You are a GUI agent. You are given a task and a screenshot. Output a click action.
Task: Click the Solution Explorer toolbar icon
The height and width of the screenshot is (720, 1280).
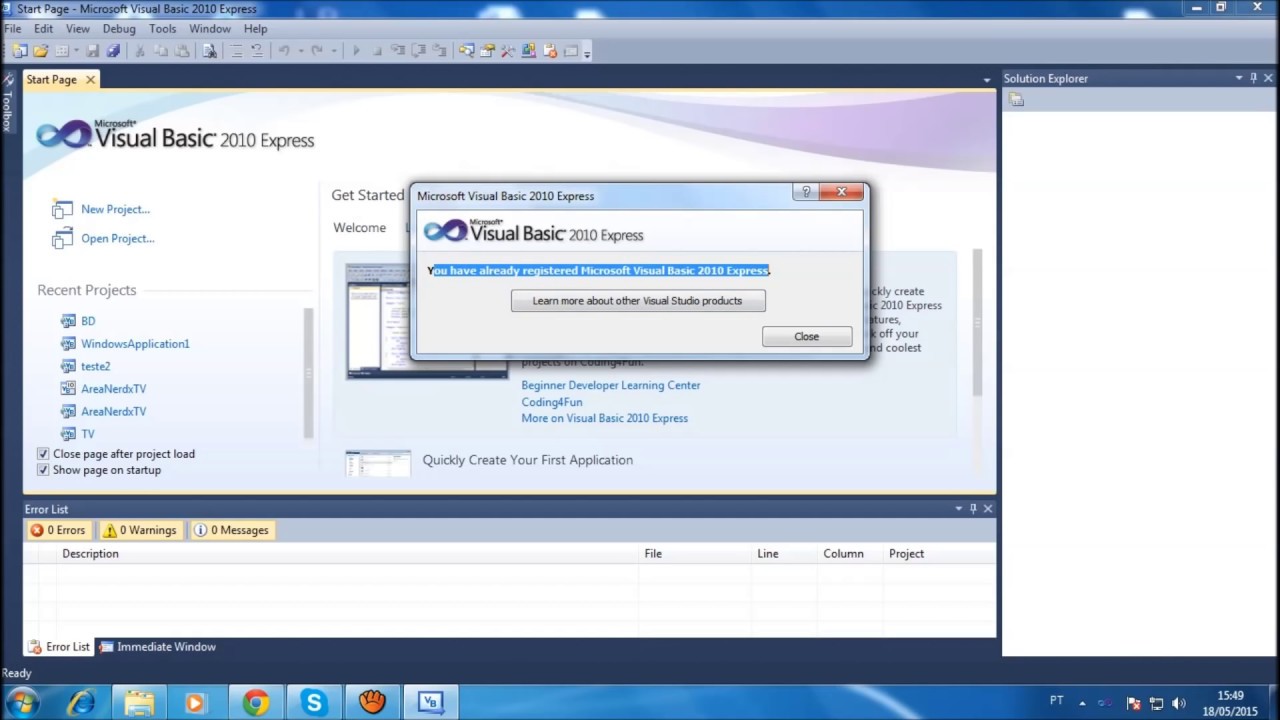pos(466,51)
